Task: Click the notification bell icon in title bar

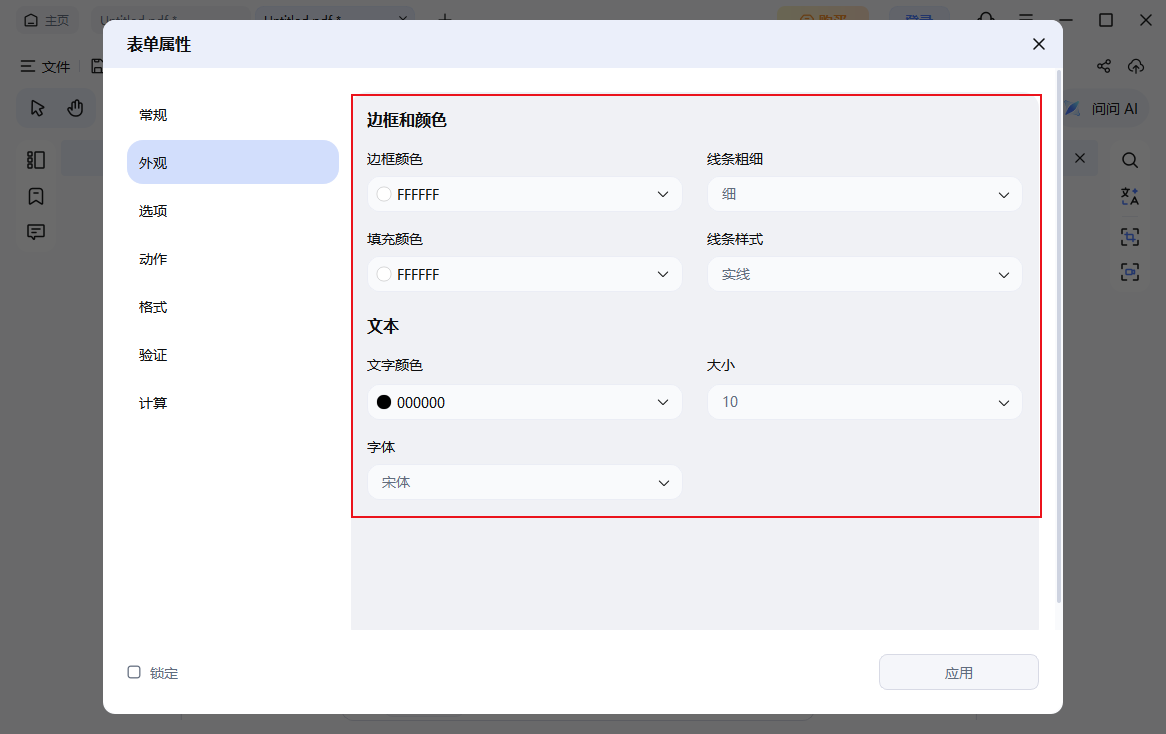Action: (987, 16)
